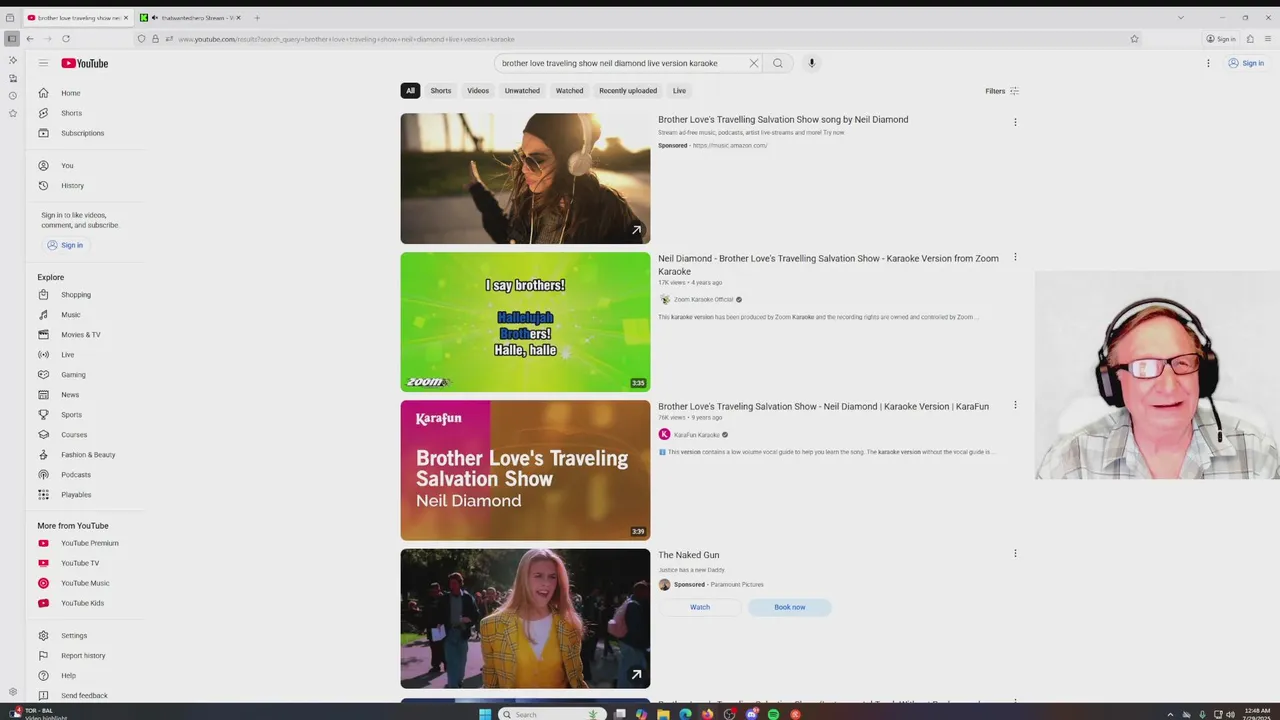Viewport: 1280px width, 720px height.
Task: Go back with the browser back arrow
Action: 30,39
